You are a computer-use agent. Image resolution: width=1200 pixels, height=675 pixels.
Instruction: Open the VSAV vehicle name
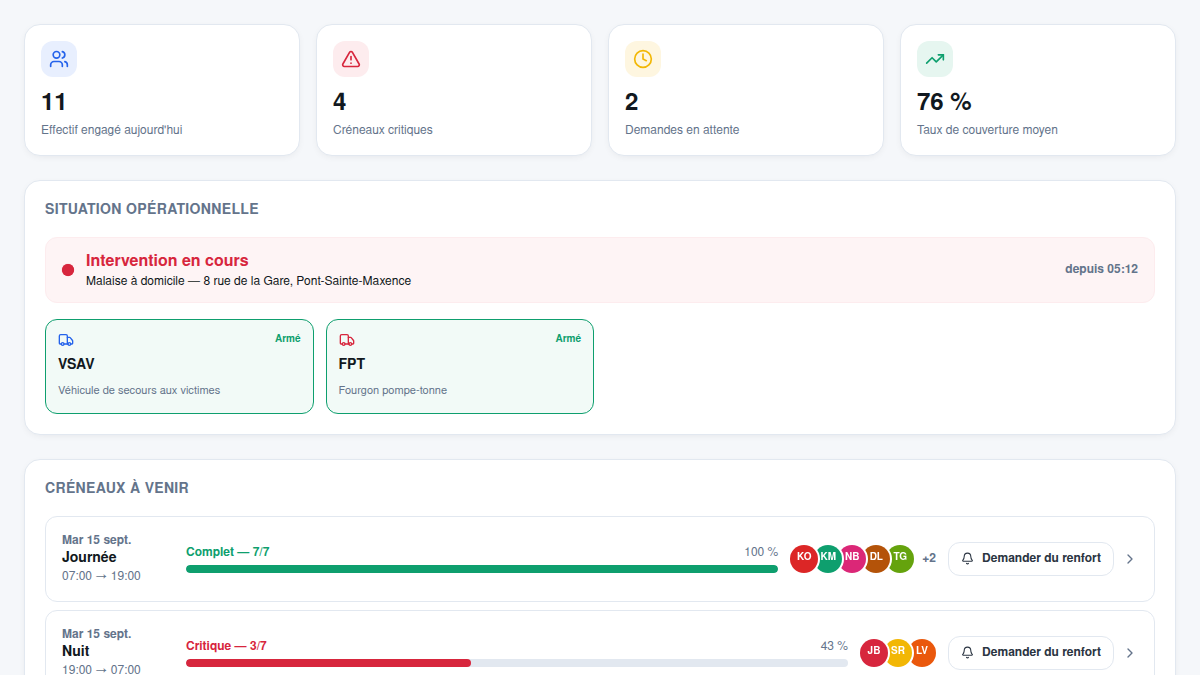point(77,364)
